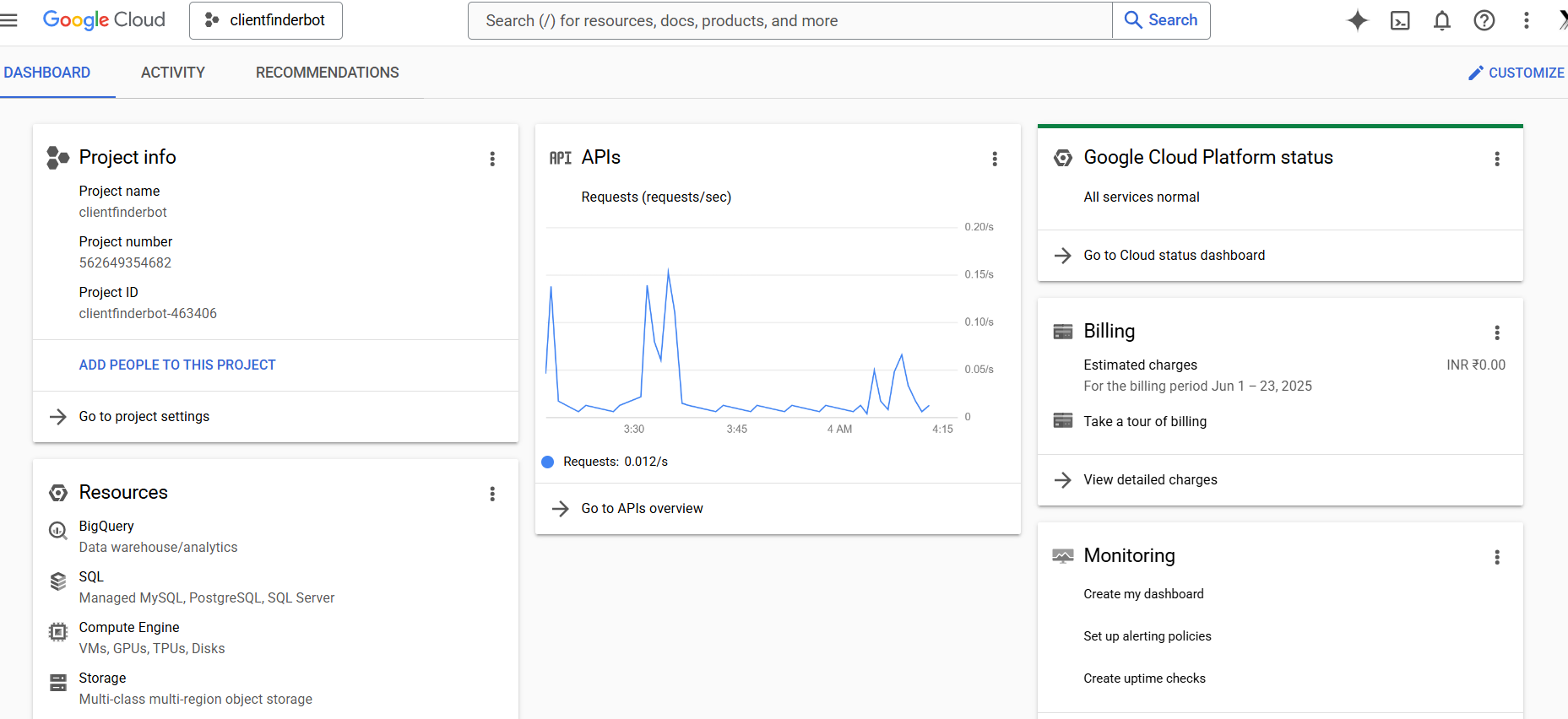
Task: Activate Cloud Shell terminal icon
Action: click(1400, 20)
